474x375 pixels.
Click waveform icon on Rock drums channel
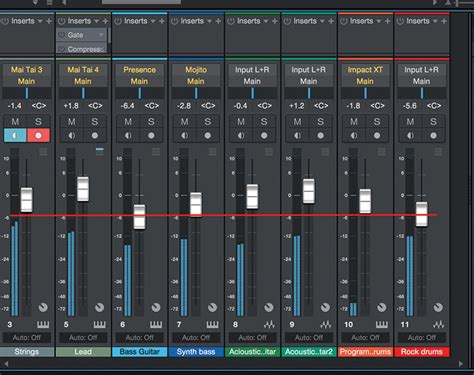coord(438,324)
